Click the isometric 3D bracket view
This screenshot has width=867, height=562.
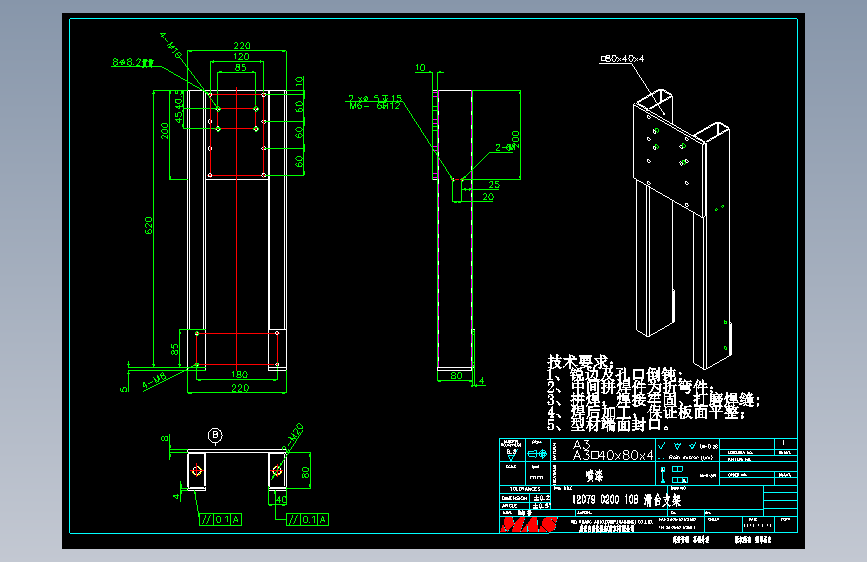682,228
